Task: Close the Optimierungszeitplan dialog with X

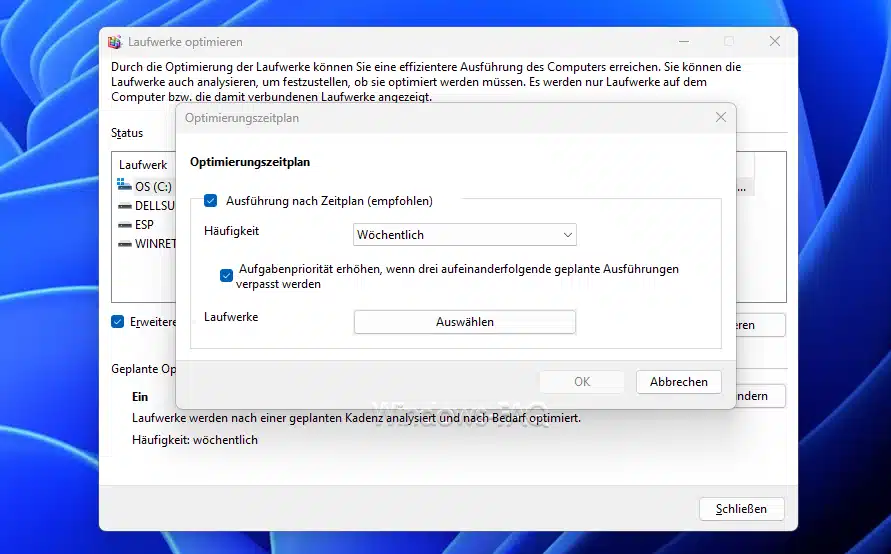Action: tap(720, 118)
